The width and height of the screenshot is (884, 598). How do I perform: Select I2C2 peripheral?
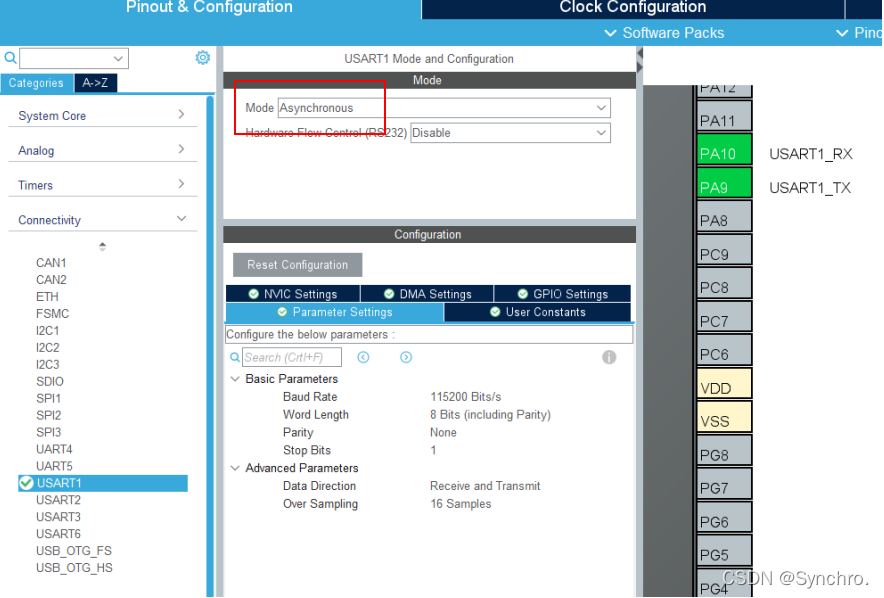coord(48,347)
